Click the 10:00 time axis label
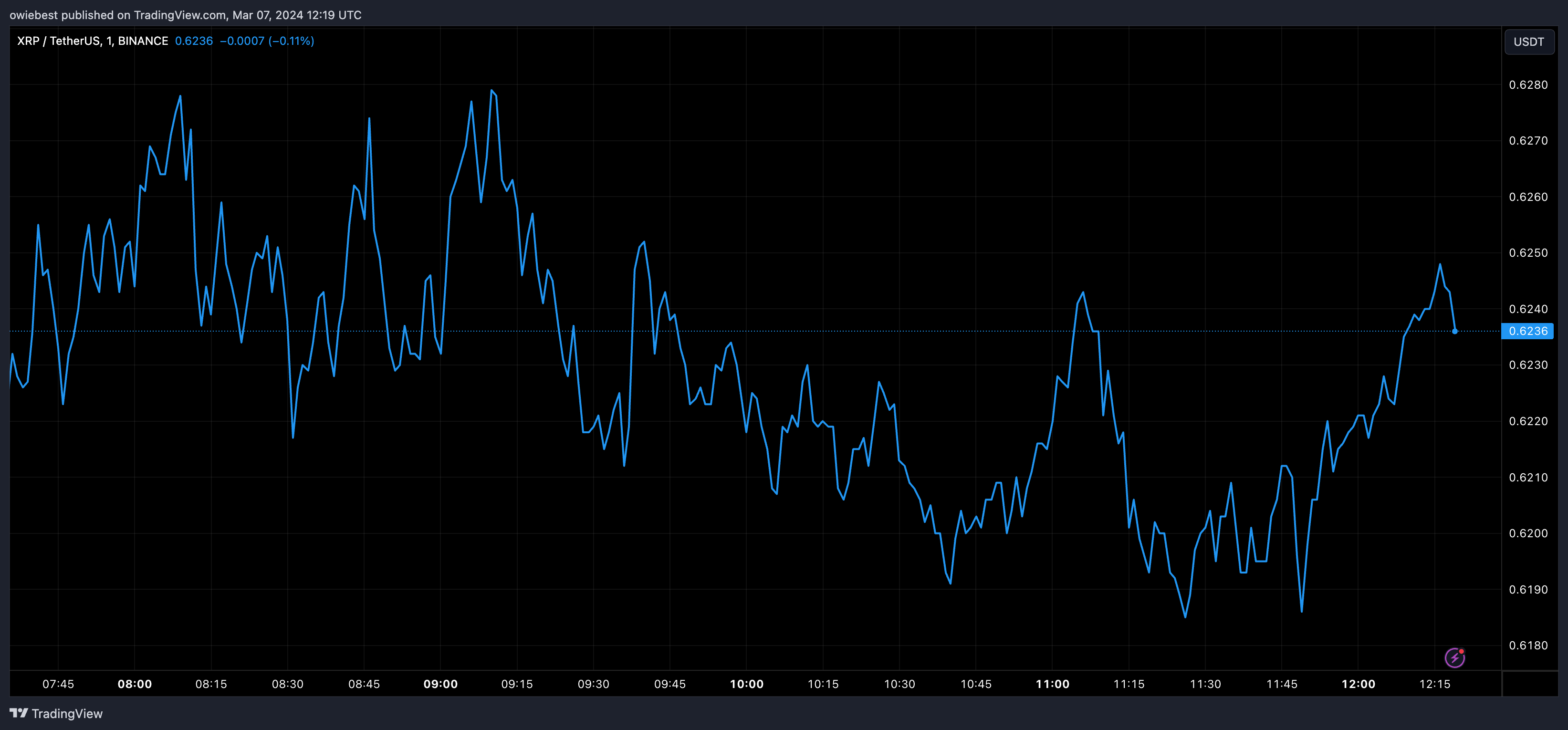The image size is (1568, 730). (747, 684)
